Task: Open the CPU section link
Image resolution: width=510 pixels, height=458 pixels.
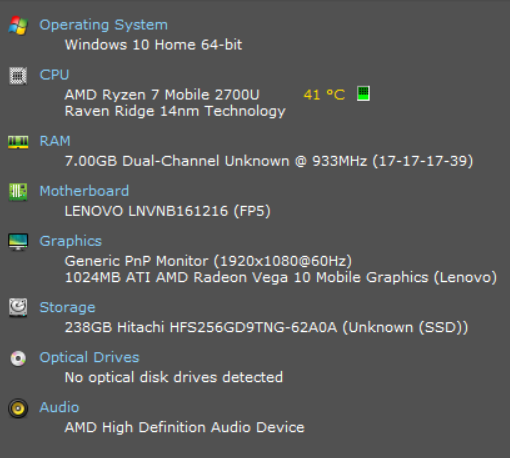Action: point(54,75)
